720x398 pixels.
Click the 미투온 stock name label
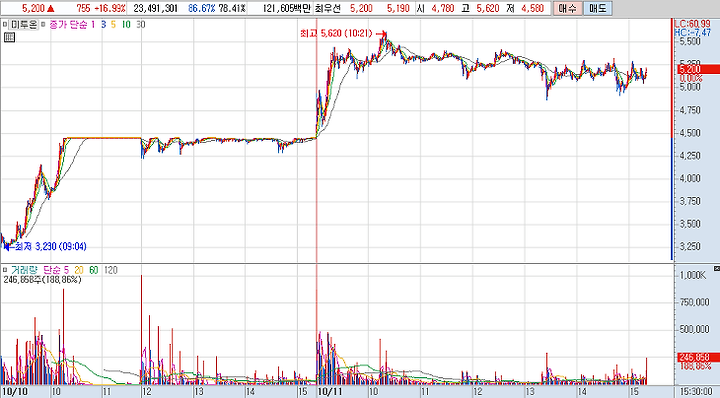point(23,25)
